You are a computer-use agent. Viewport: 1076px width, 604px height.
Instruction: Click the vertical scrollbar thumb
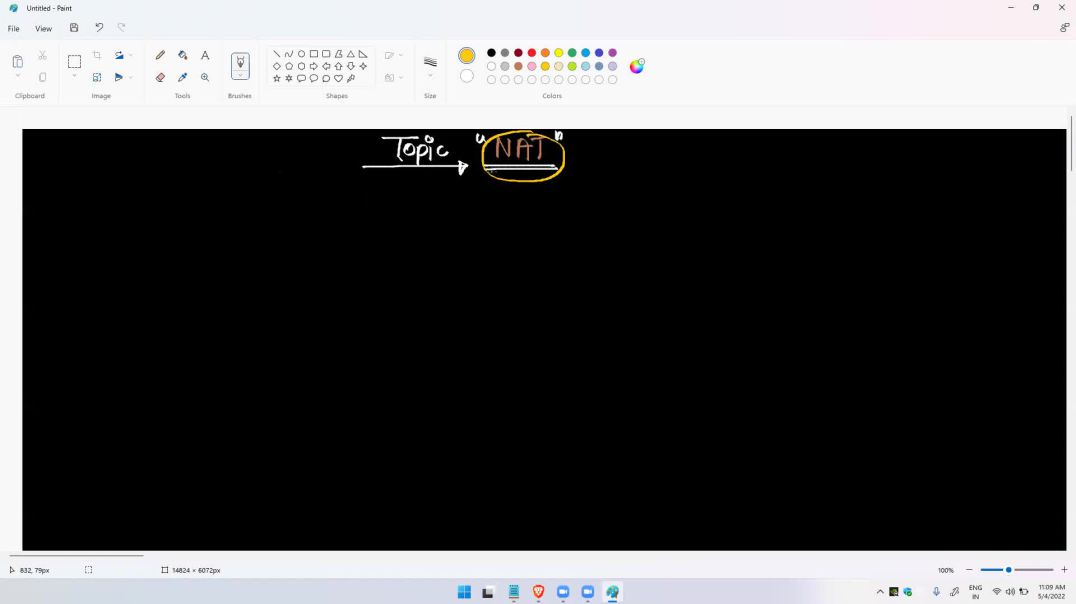click(x=1071, y=144)
